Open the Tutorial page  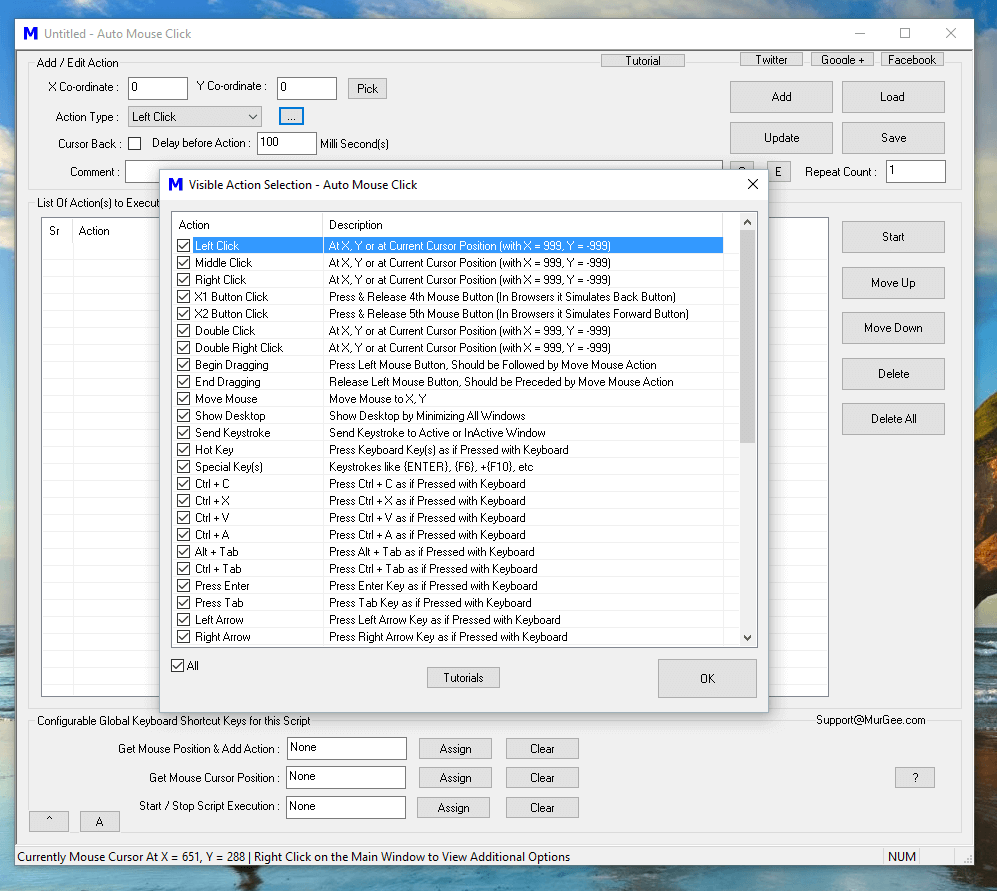point(642,59)
